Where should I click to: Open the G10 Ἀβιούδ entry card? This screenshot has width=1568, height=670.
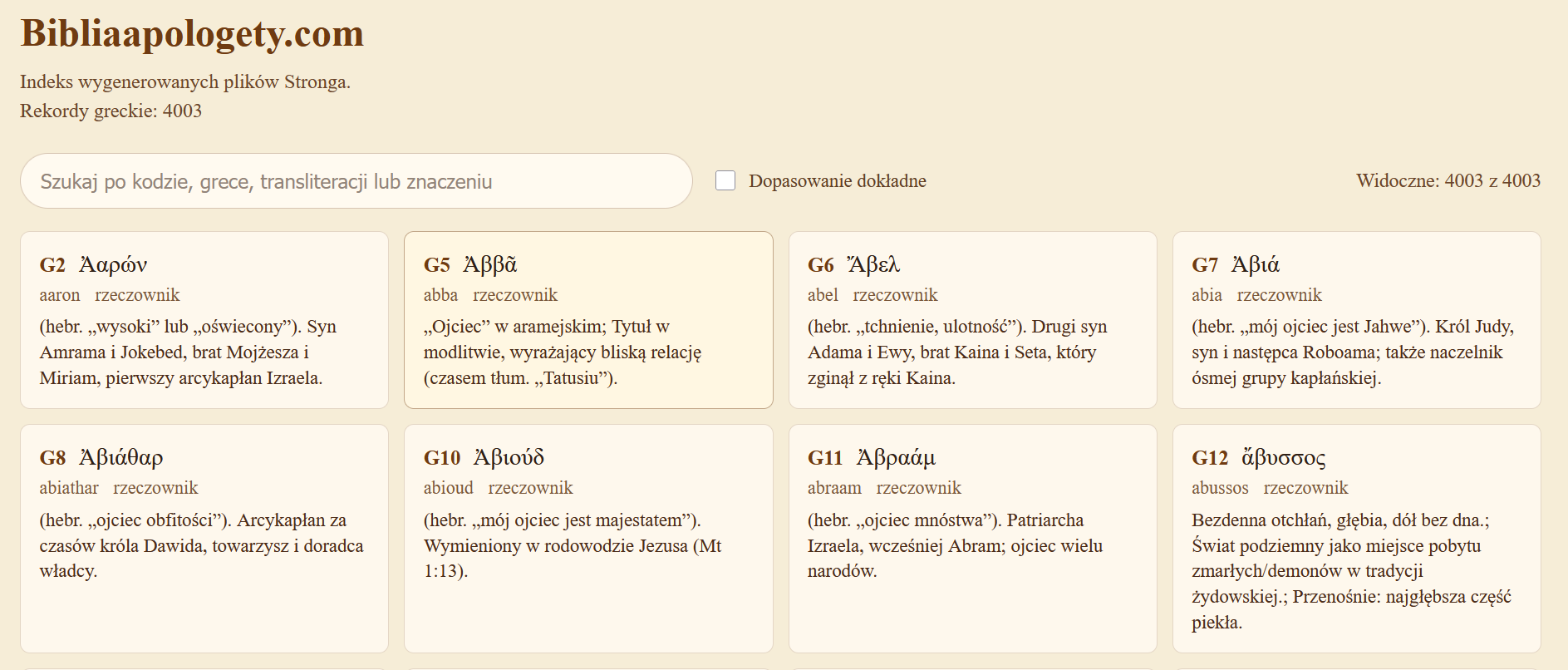[588, 539]
